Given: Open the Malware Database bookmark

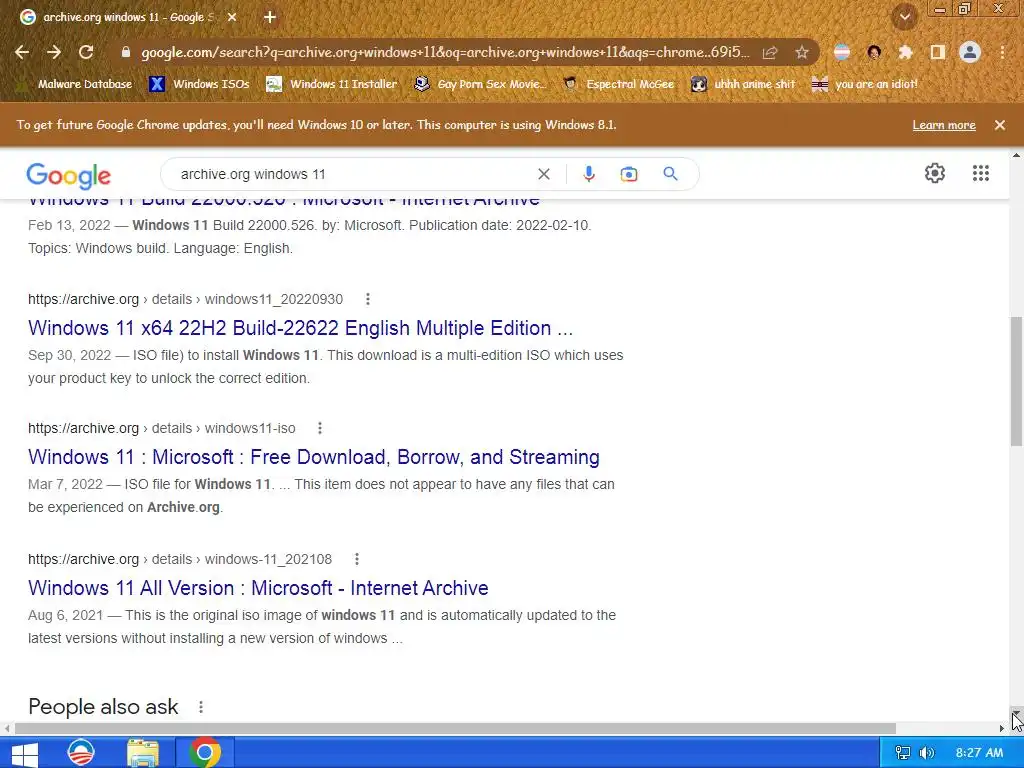Looking at the screenshot, I should click(73, 84).
